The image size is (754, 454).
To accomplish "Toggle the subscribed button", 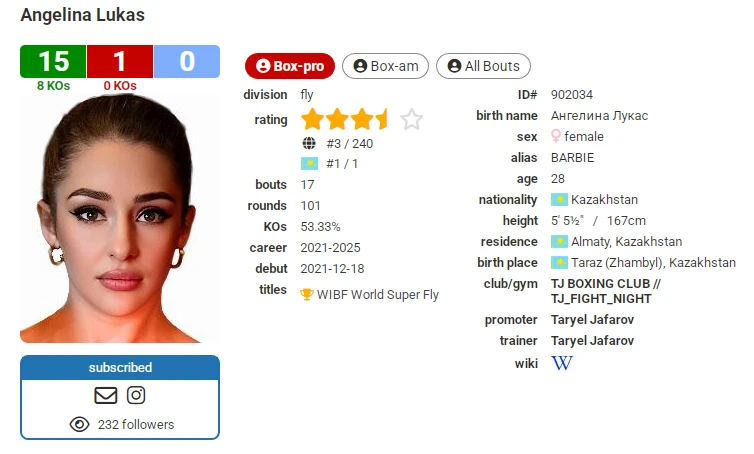I will pyautogui.click(x=120, y=367).
